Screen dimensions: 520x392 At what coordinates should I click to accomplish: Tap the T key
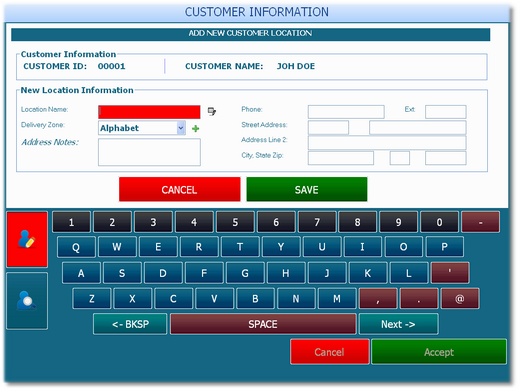[240, 247]
